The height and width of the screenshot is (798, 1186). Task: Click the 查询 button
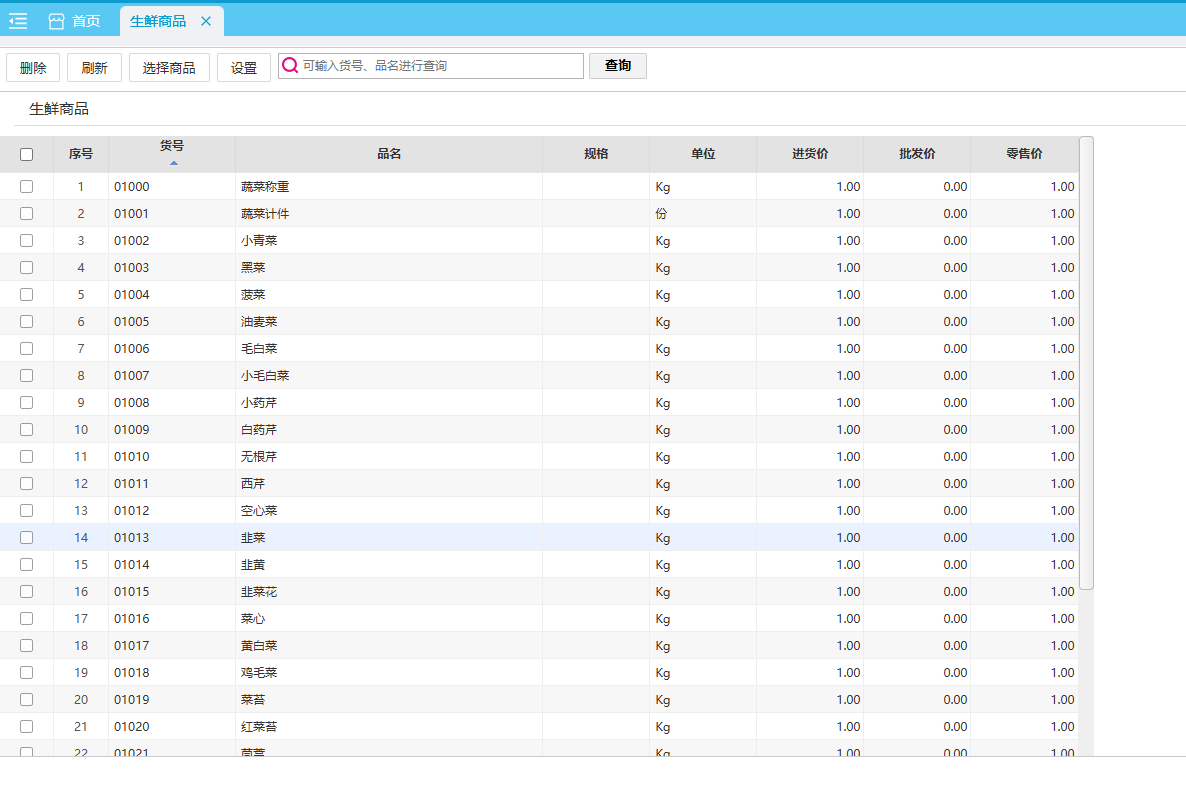617,66
